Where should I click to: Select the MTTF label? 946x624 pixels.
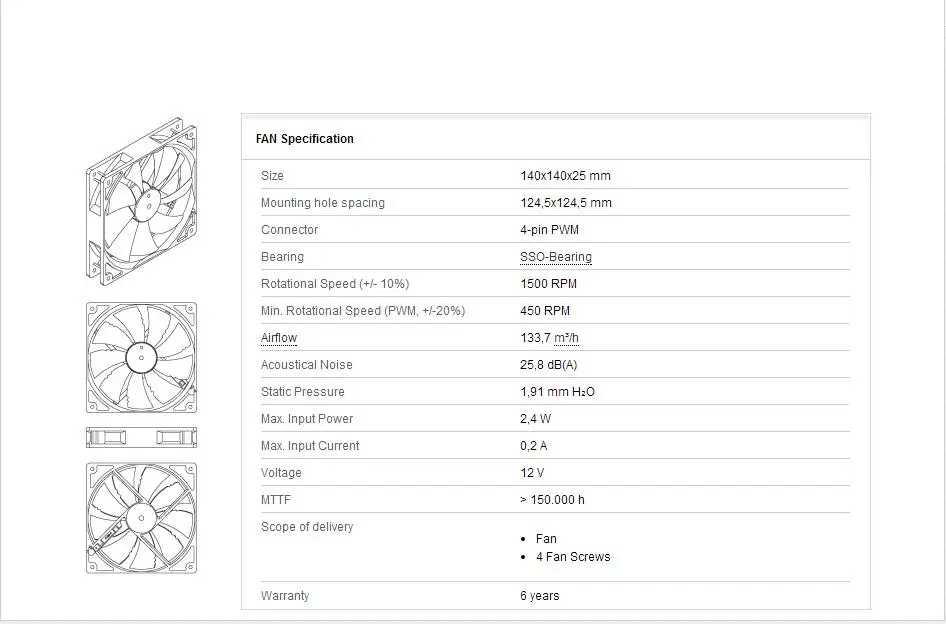point(276,500)
